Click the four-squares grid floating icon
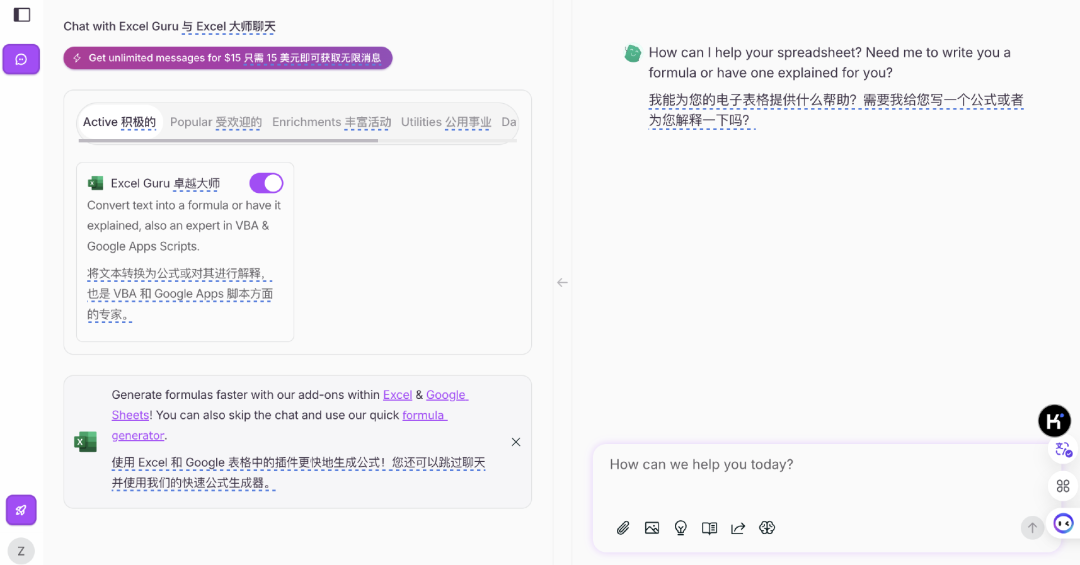1080x565 pixels. (1063, 486)
